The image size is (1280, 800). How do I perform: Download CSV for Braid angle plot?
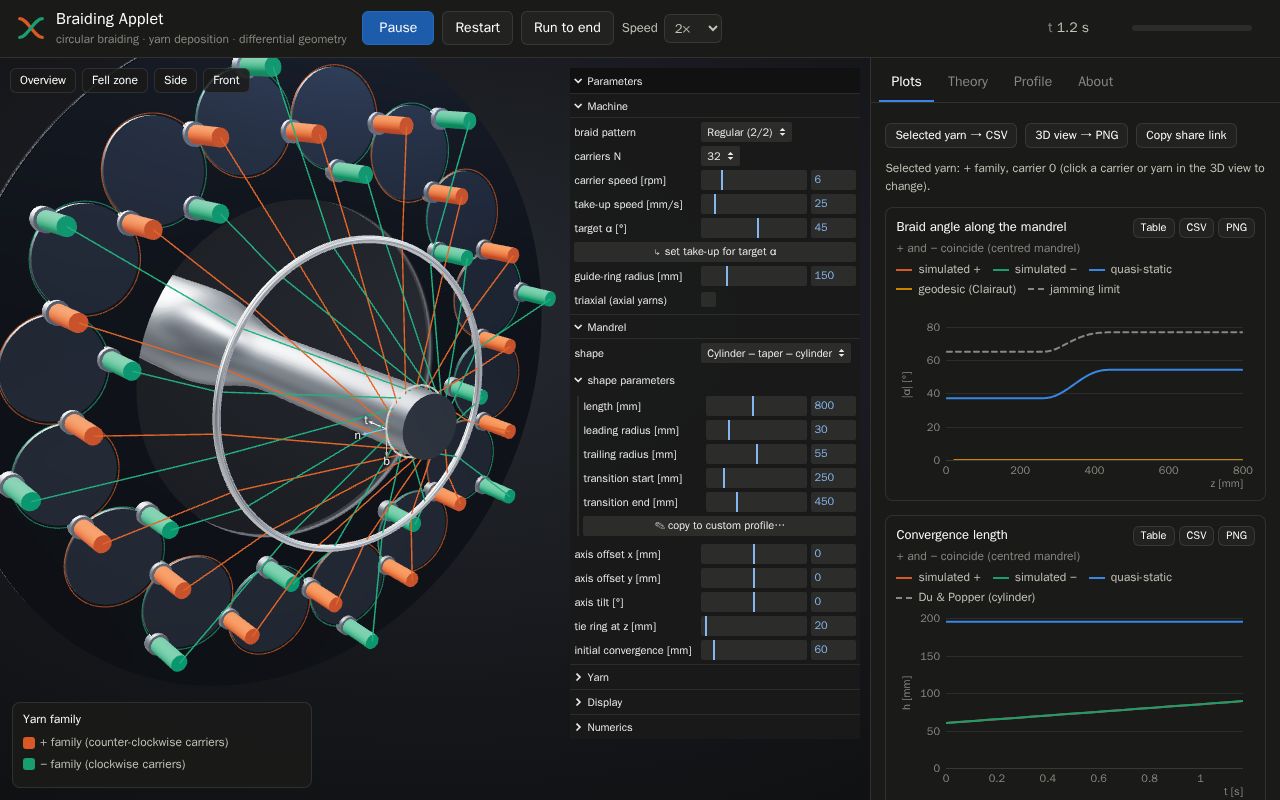click(1196, 227)
